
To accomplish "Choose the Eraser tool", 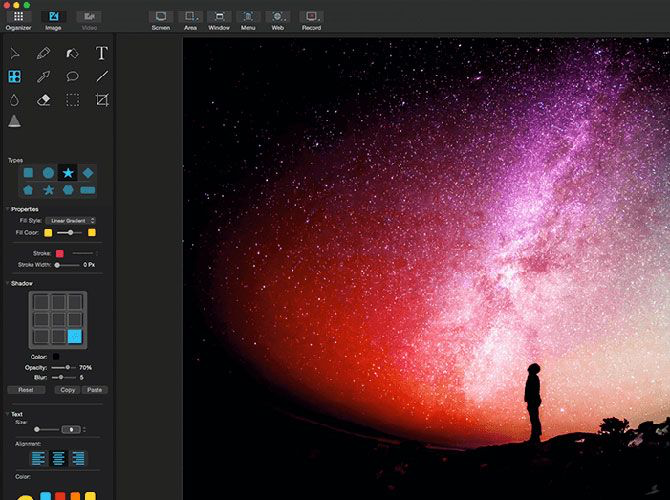I will click(x=44, y=100).
